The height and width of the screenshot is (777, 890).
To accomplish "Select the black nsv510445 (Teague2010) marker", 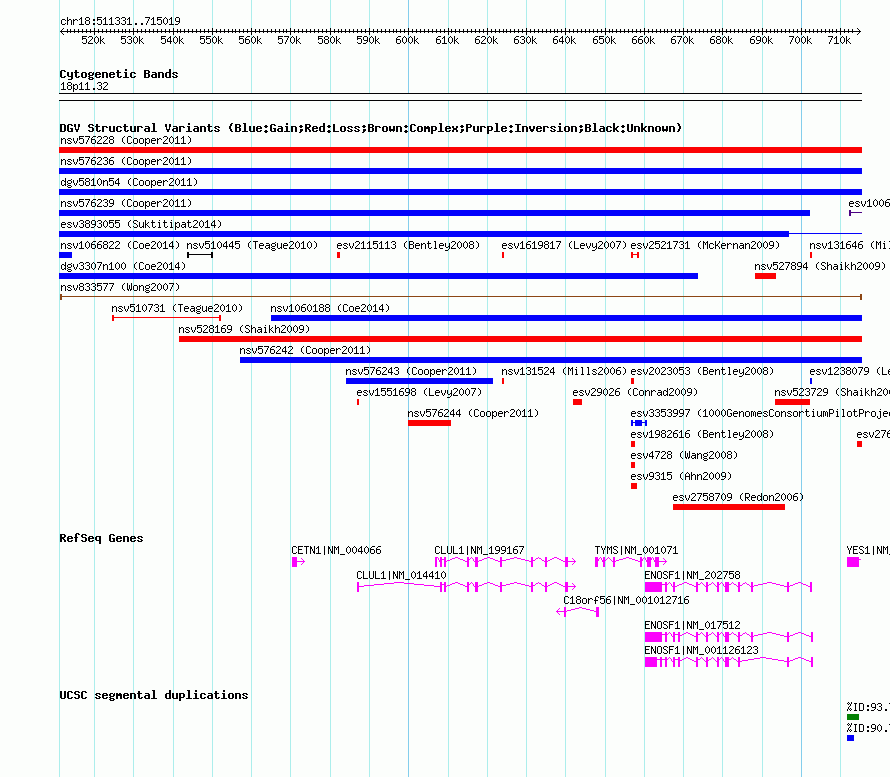I will [200, 255].
